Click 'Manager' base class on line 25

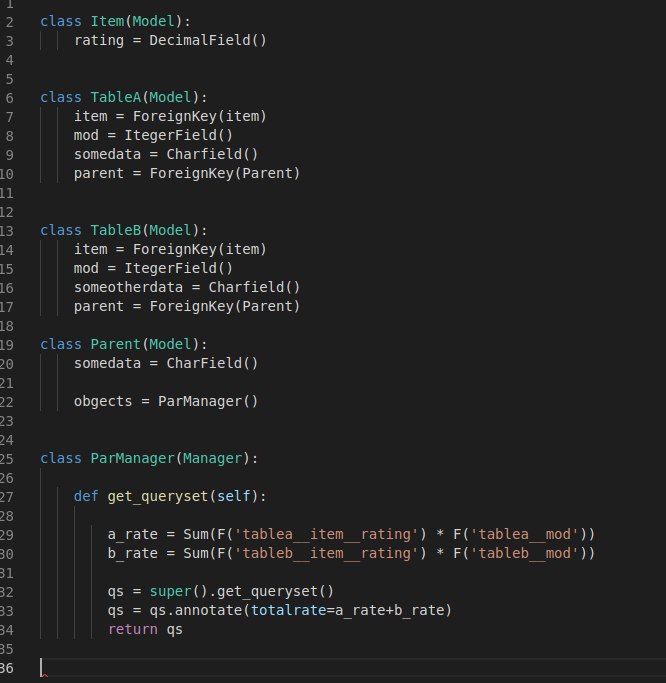point(212,458)
